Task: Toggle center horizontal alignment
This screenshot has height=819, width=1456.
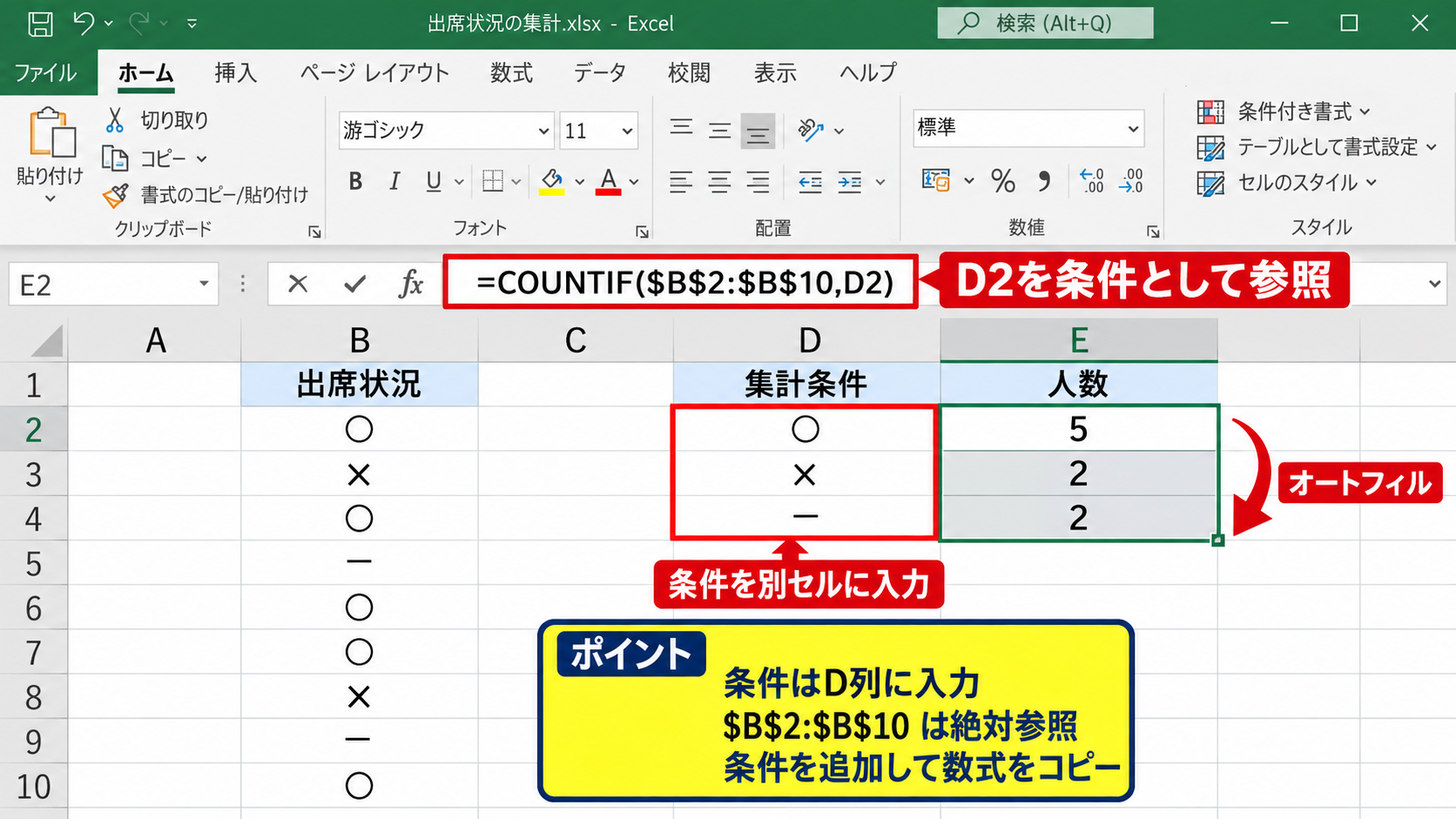Action: [719, 182]
